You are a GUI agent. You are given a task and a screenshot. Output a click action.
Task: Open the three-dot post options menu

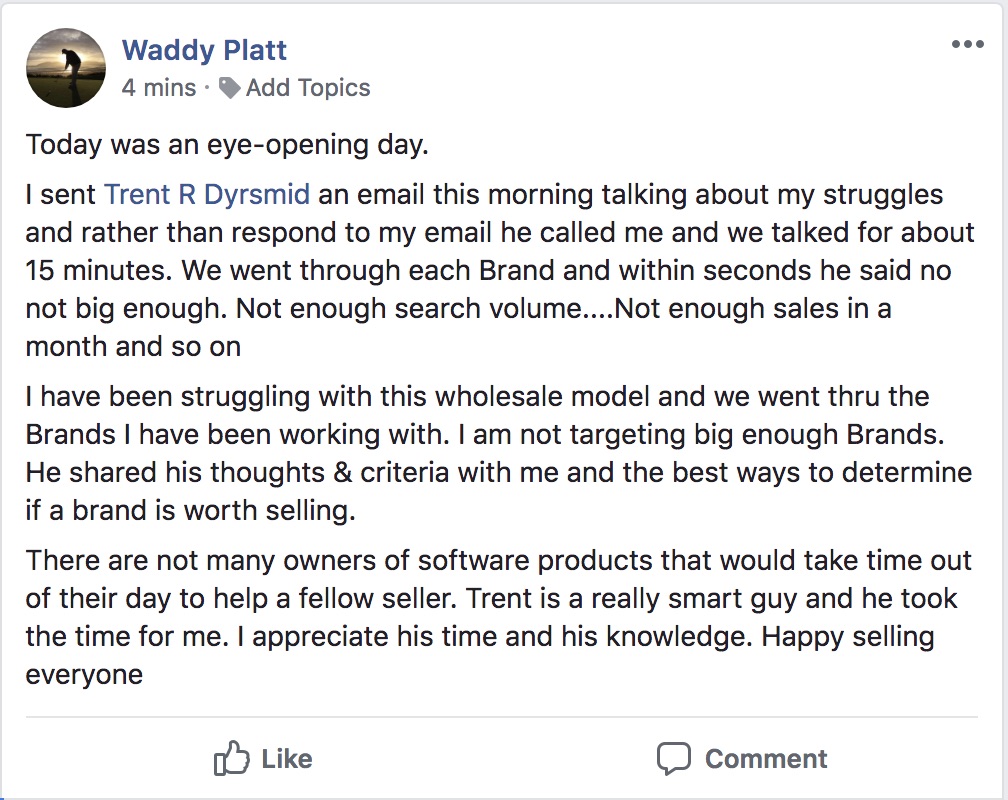coord(968,44)
